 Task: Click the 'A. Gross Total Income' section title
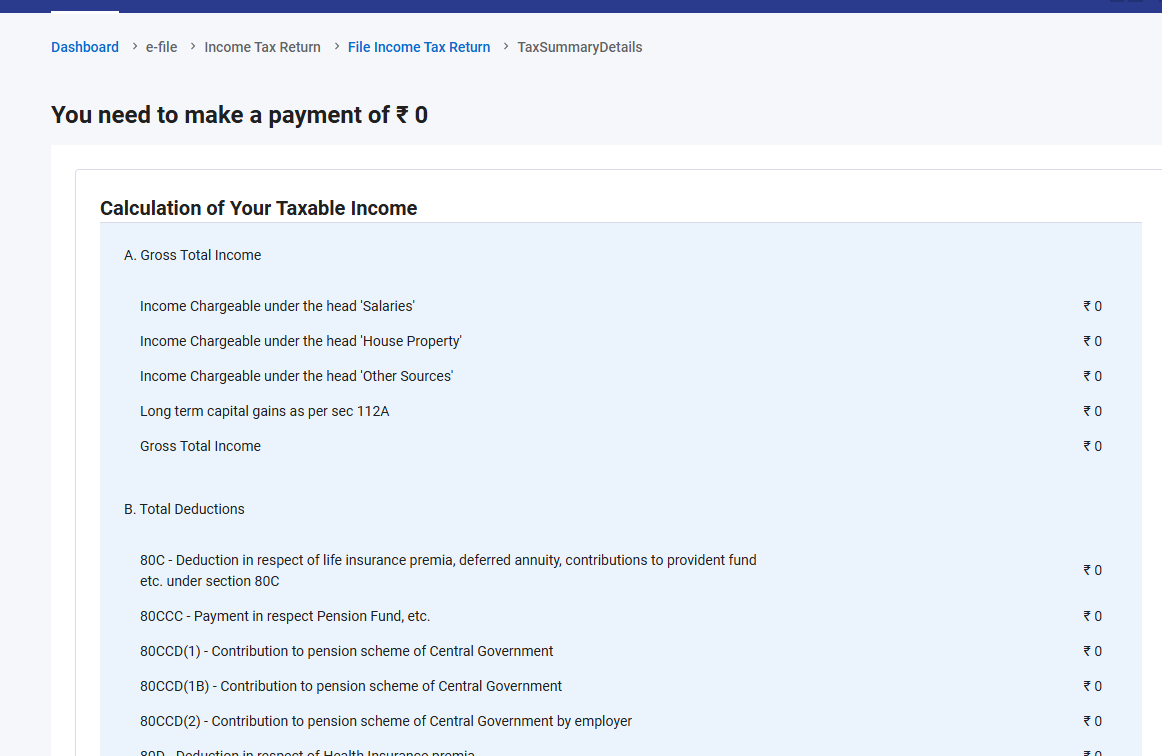(192, 255)
